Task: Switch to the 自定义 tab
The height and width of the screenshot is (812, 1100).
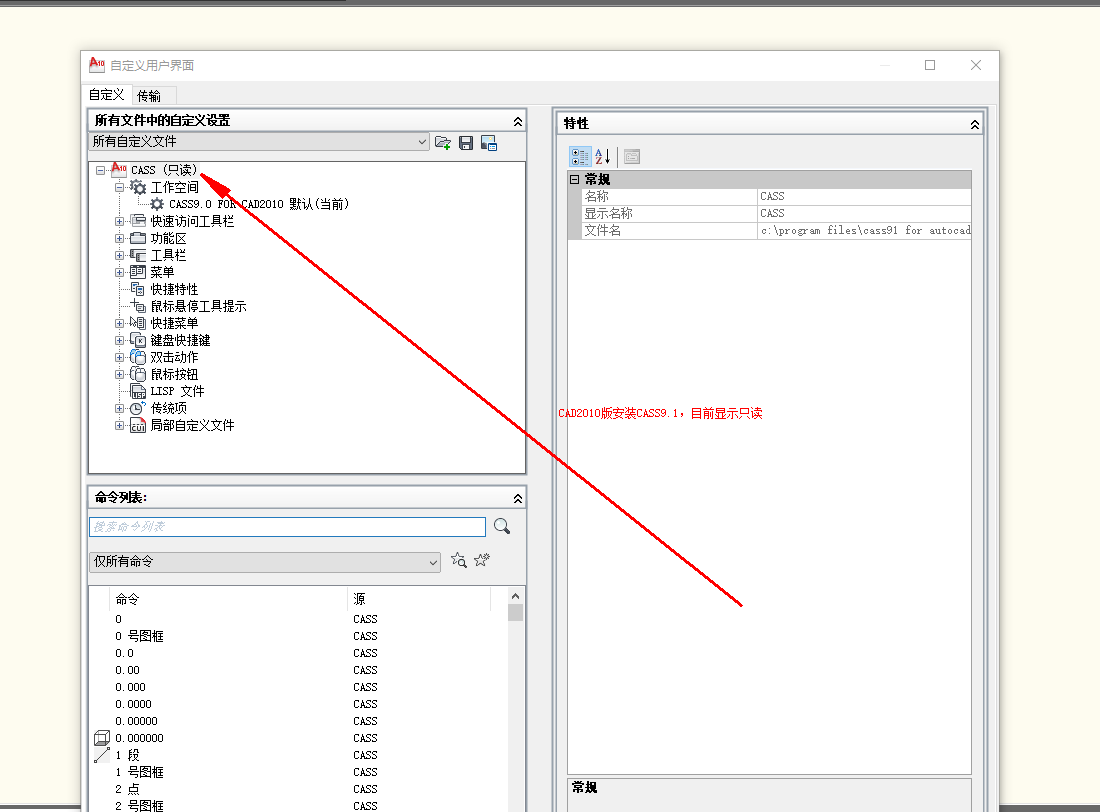Action: [x=107, y=95]
